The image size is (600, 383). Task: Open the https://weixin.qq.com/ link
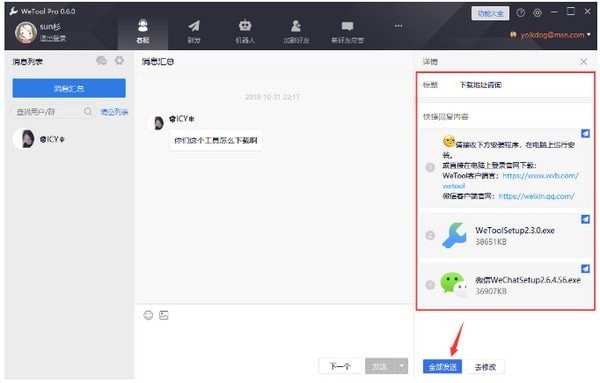(536, 196)
